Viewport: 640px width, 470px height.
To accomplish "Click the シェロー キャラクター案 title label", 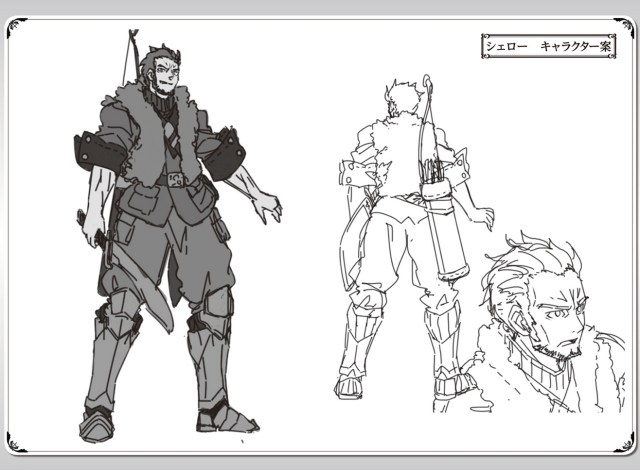I will [x=555, y=47].
